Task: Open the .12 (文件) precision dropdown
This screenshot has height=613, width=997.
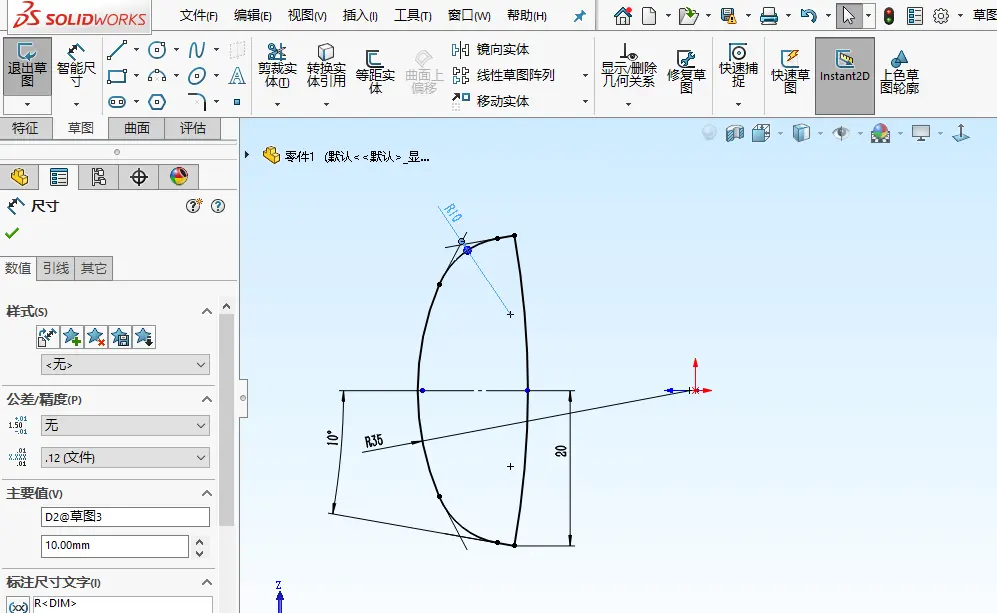Action: pos(125,457)
